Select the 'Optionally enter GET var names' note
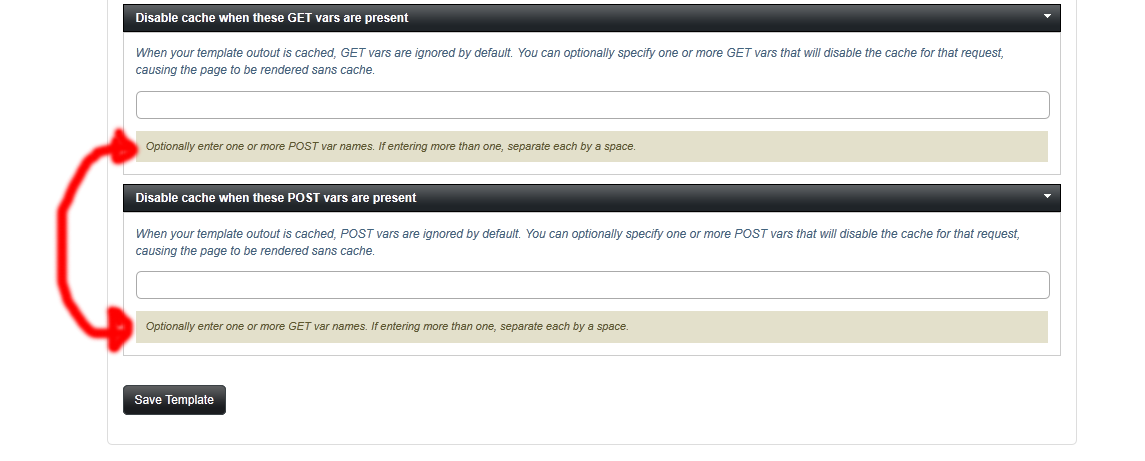 591,327
